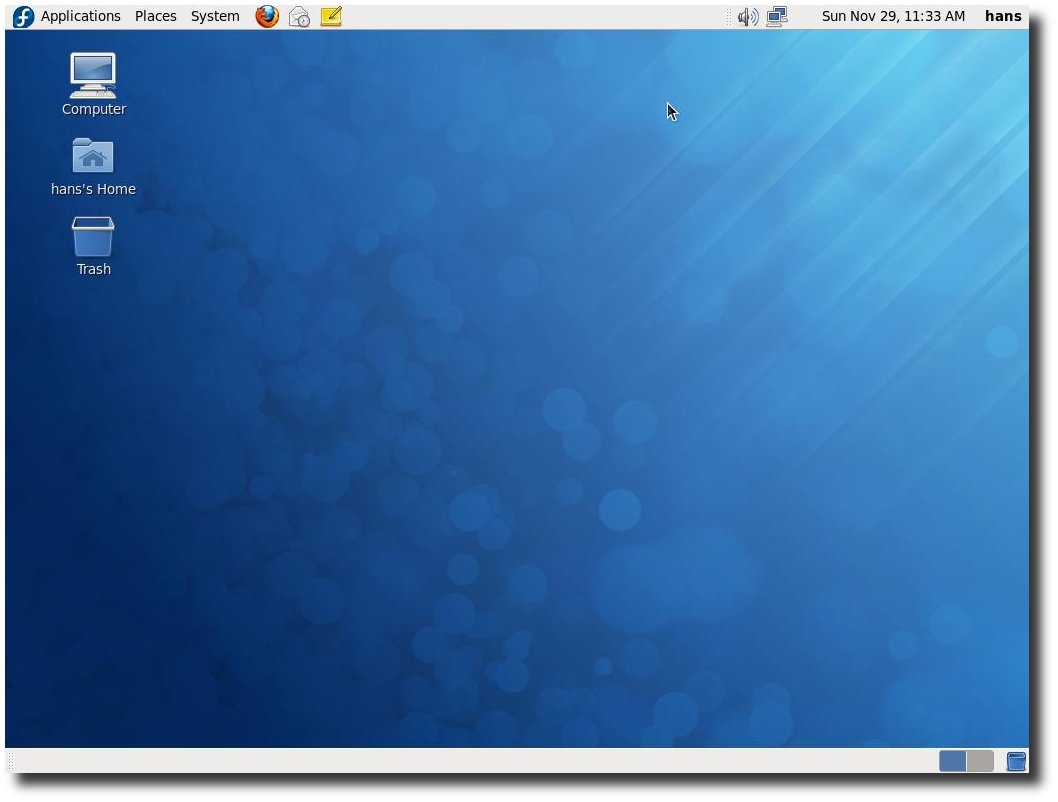Image resolution: width=1058 pixels, height=802 pixels.
Task: Click the volume speaker icon
Action: click(x=748, y=17)
